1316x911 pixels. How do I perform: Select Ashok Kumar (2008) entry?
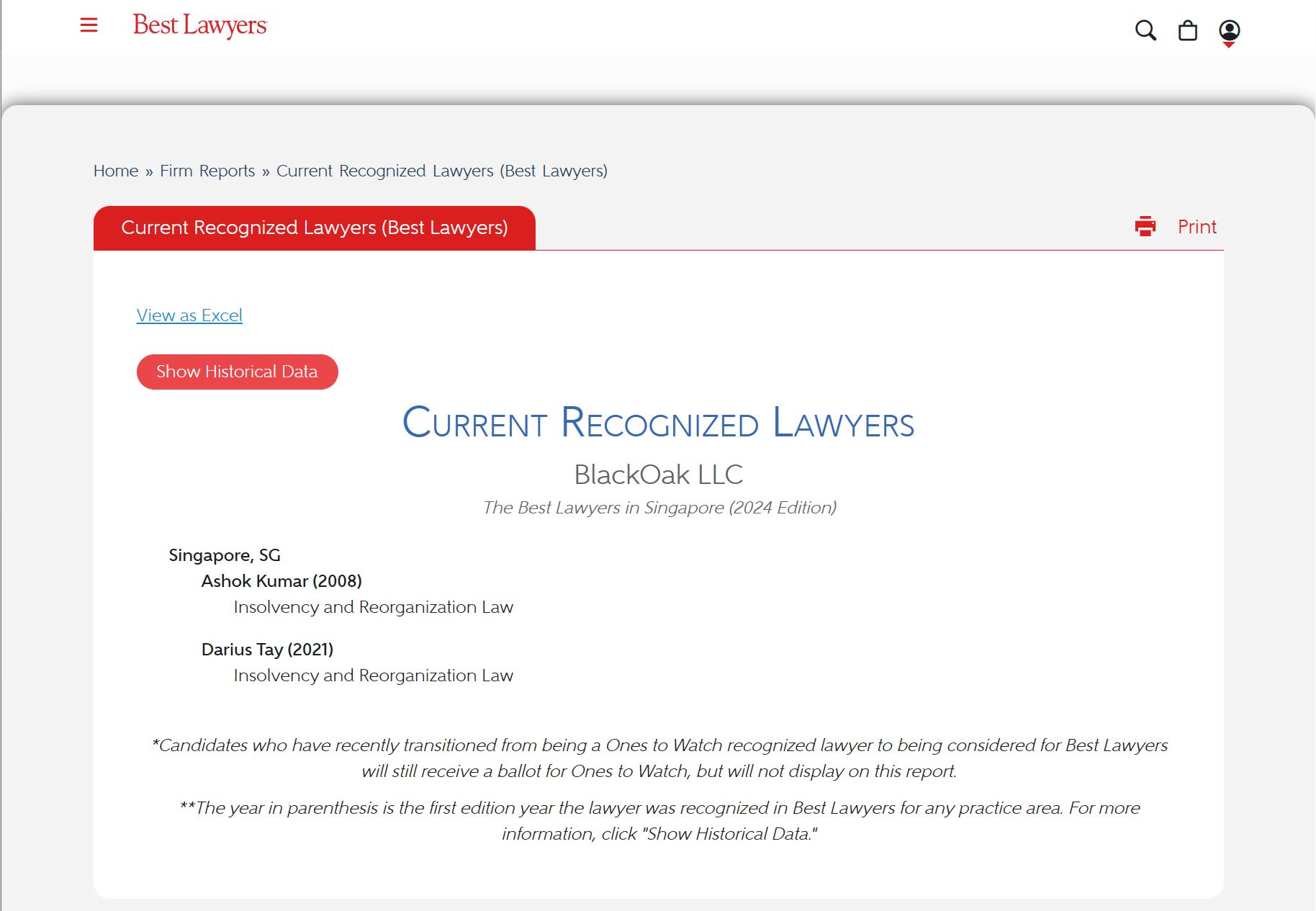click(281, 581)
